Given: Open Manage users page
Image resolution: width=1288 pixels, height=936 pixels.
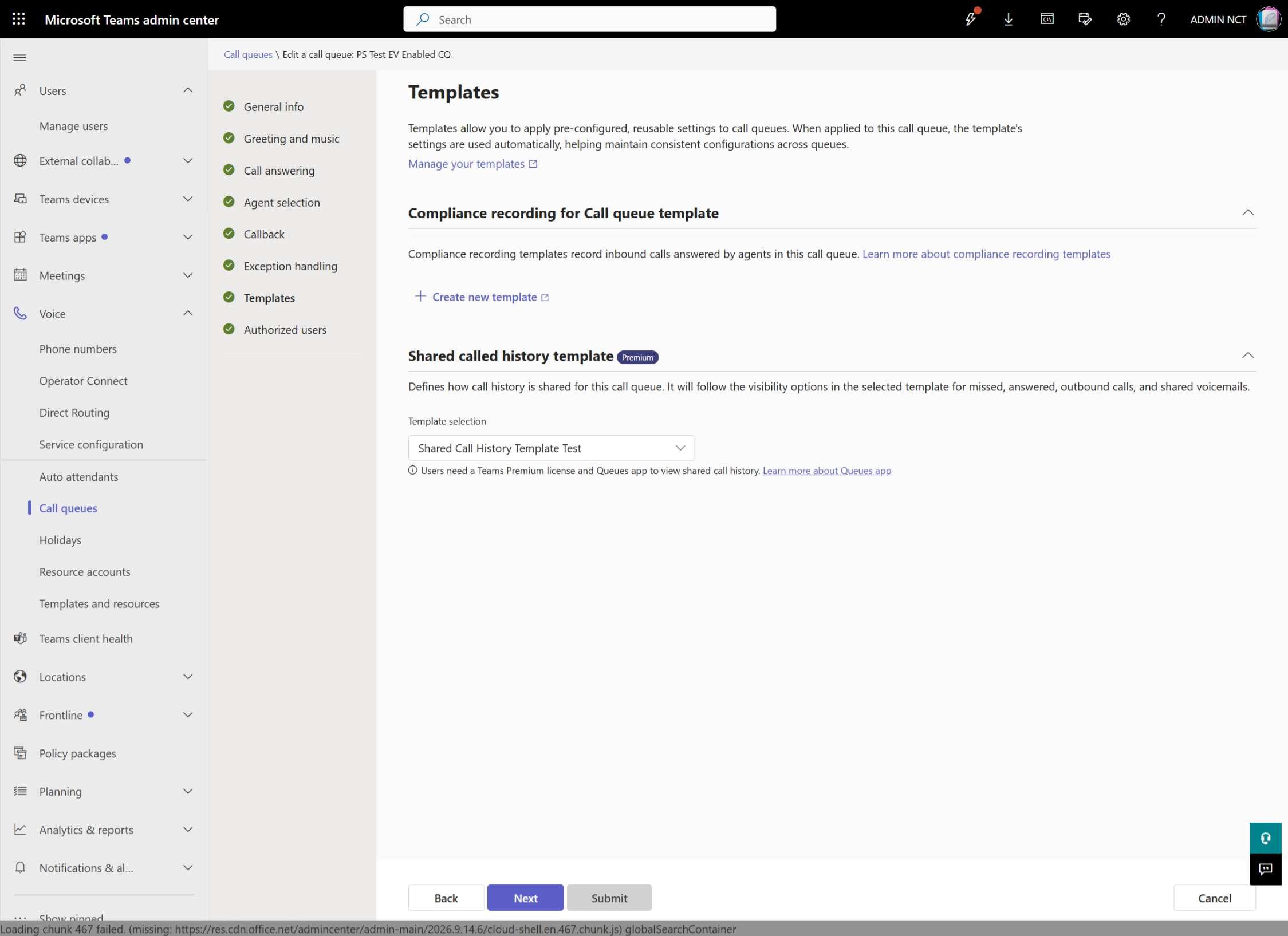Looking at the screenshot, I should coord(73,126).
